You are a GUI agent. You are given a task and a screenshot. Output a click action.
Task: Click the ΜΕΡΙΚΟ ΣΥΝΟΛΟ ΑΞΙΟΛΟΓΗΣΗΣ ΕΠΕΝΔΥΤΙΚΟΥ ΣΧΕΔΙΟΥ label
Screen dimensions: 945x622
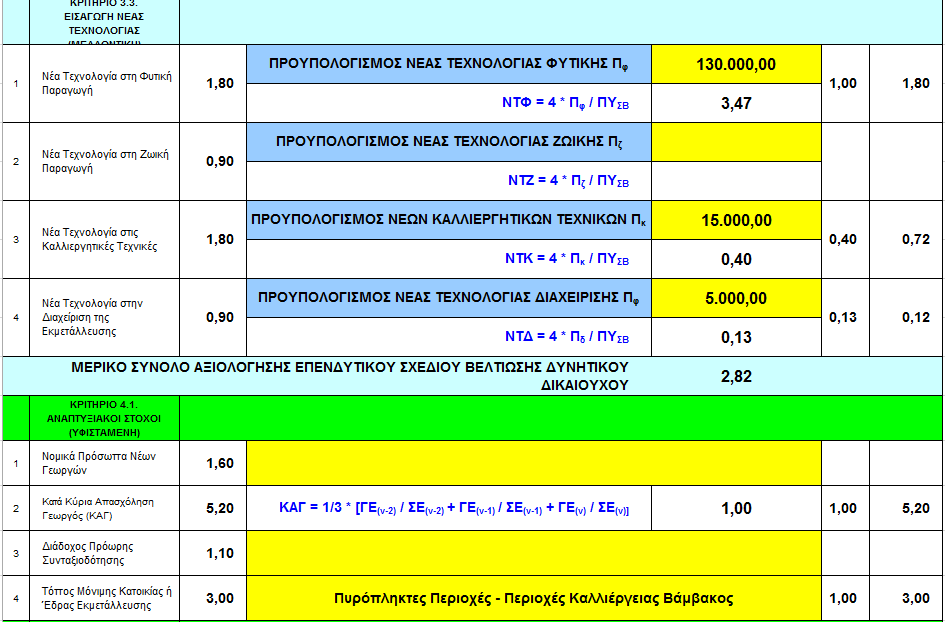pos(350,376)
